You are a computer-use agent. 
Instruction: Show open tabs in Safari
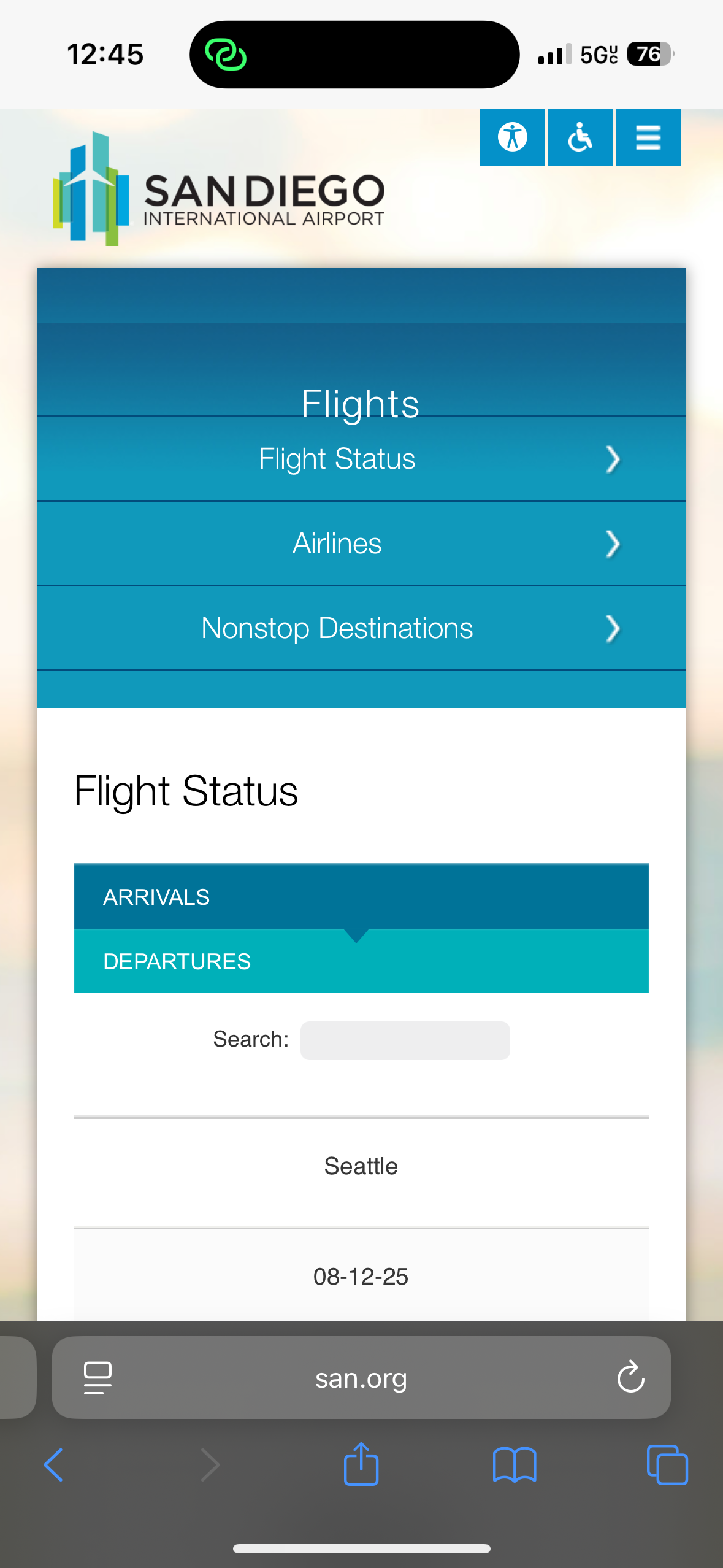tap(667, 1465)
